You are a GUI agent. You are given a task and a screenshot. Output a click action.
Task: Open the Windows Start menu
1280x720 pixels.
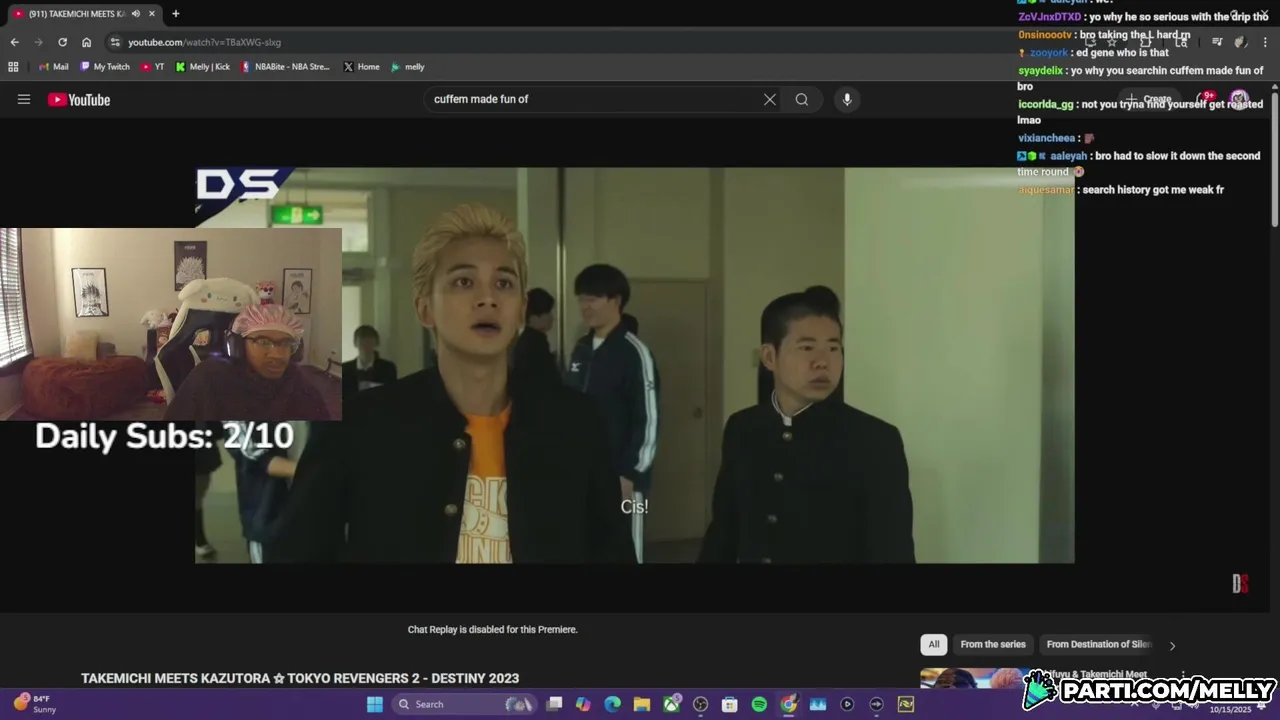[x=375, y=704]
